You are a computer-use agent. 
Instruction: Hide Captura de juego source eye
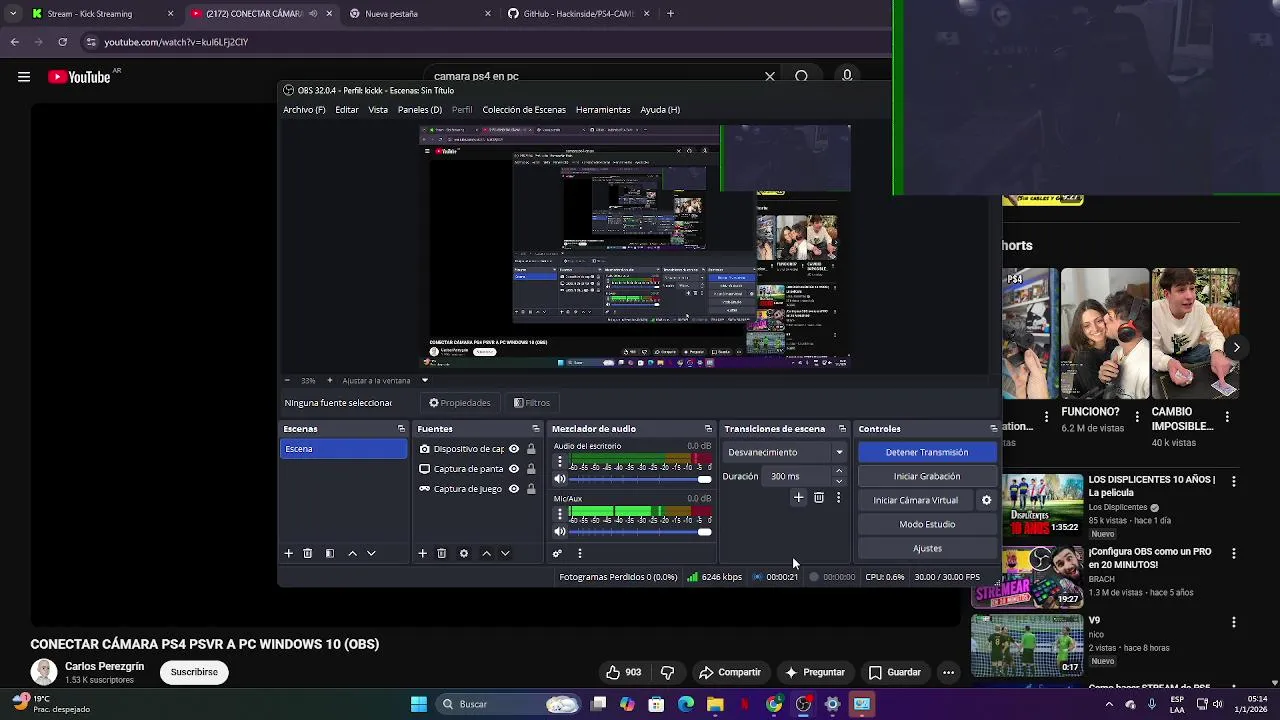tap(514, 489)
